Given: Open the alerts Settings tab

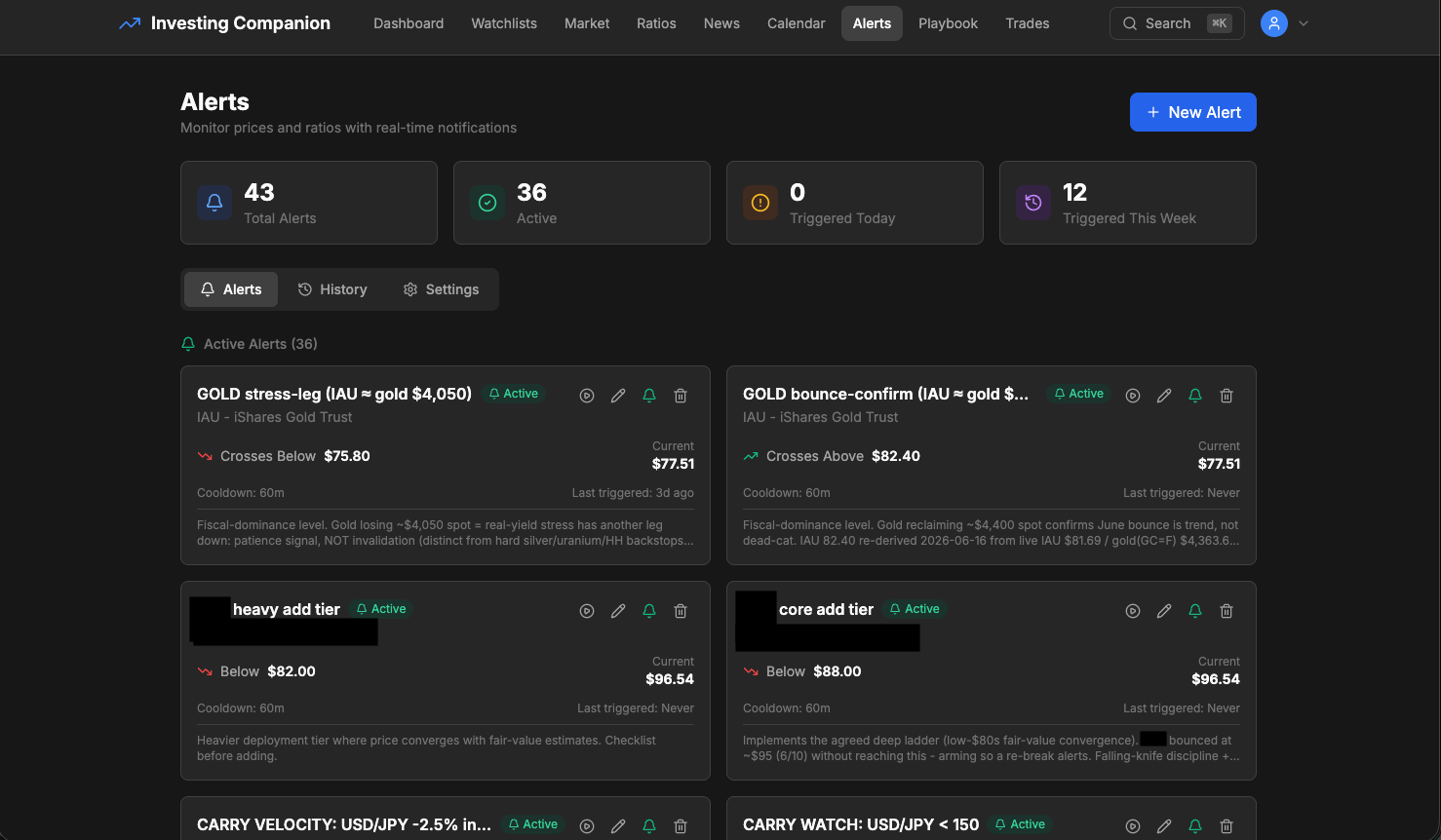Looking at the screenshot, I should 441,289.
